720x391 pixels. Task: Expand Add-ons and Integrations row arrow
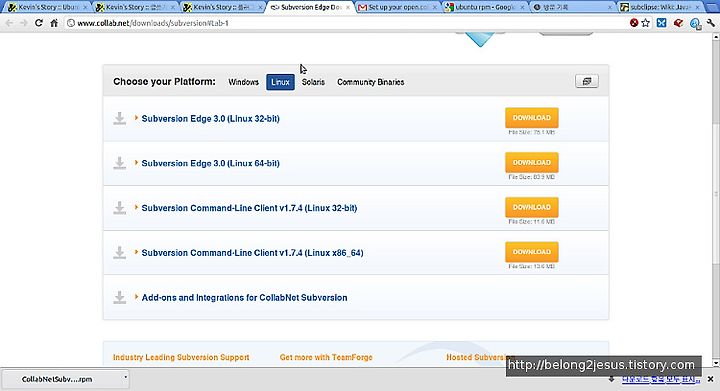[136, 297]
